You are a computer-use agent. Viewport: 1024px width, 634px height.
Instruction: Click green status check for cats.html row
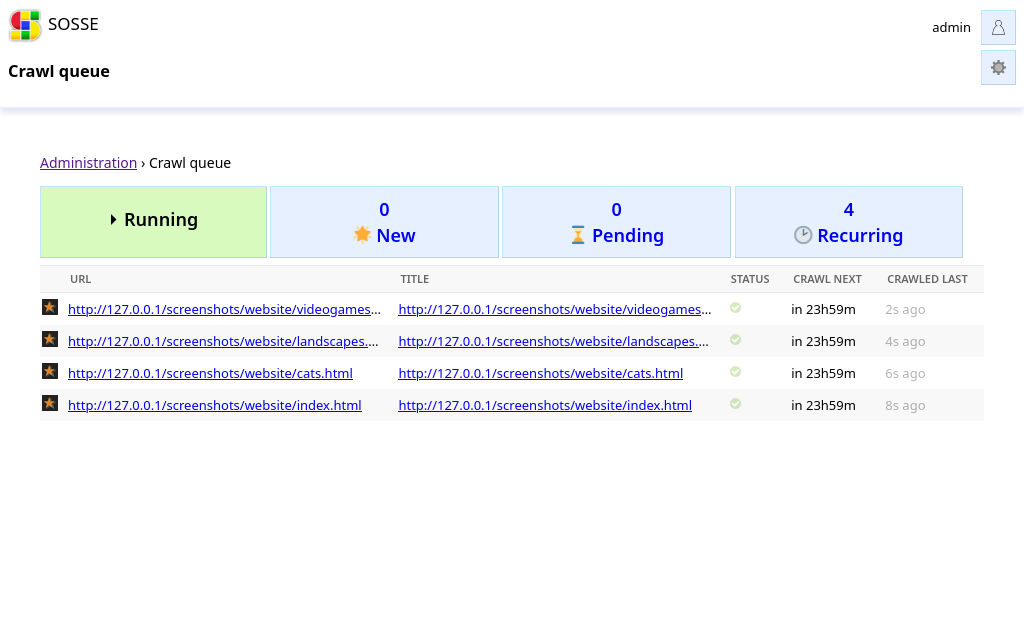pos(735,372)
